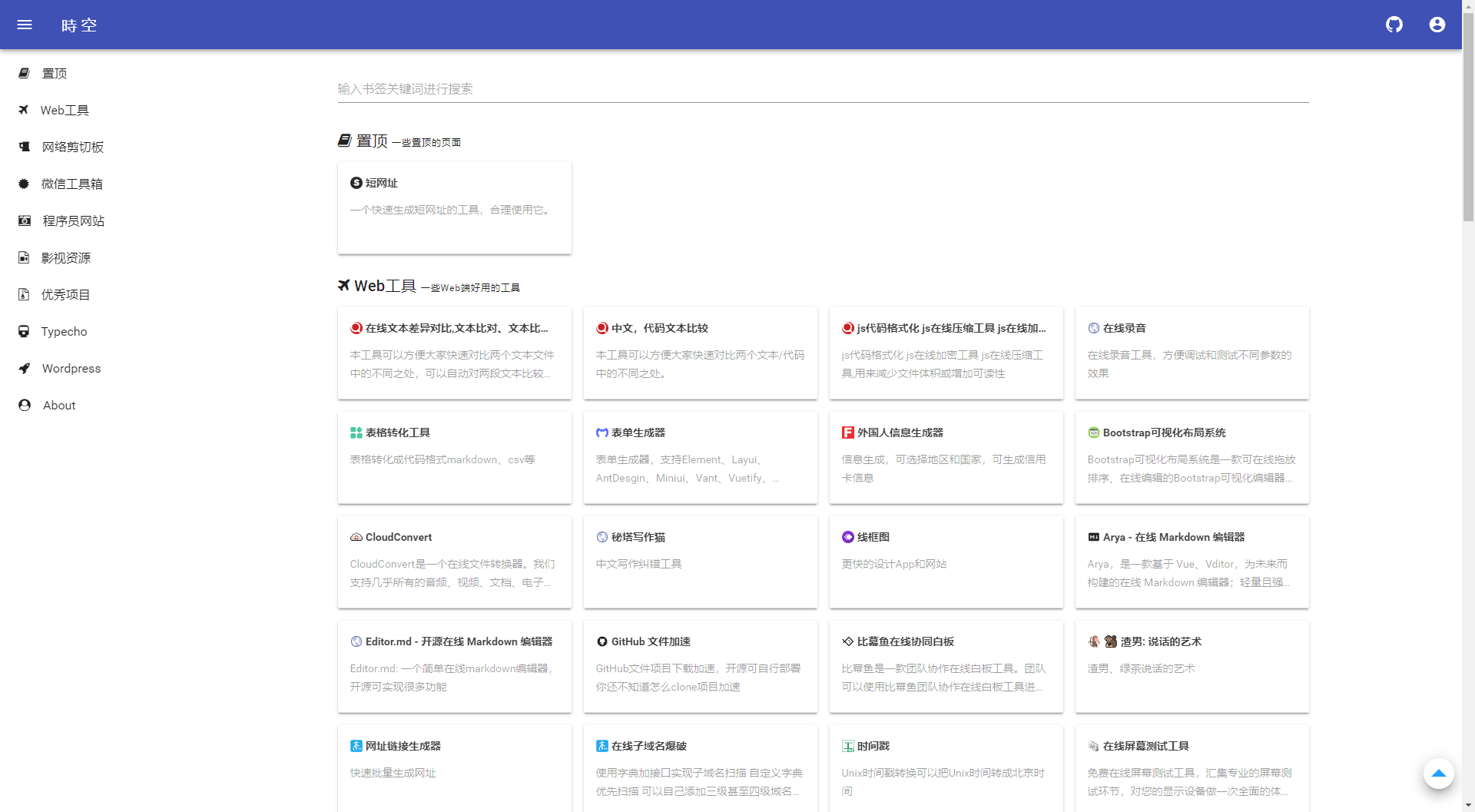Open Bootstrap可视化布局系统 card

click(x=1192, y=457)
